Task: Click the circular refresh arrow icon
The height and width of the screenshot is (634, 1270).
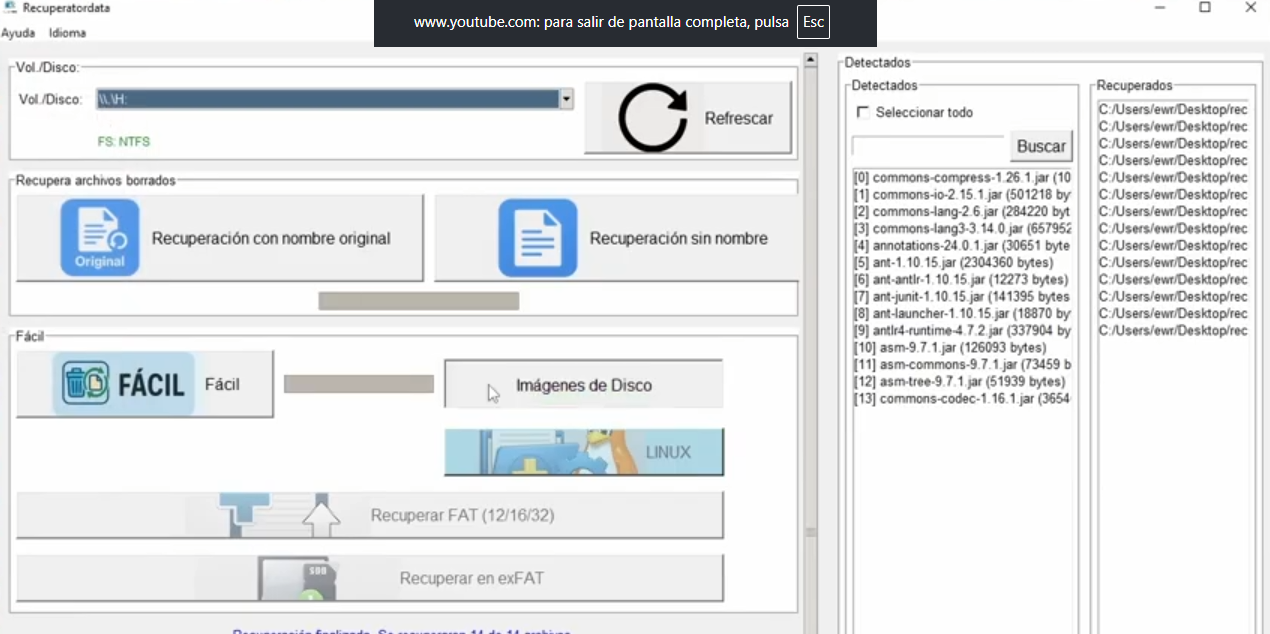Action: click(652, 118)
